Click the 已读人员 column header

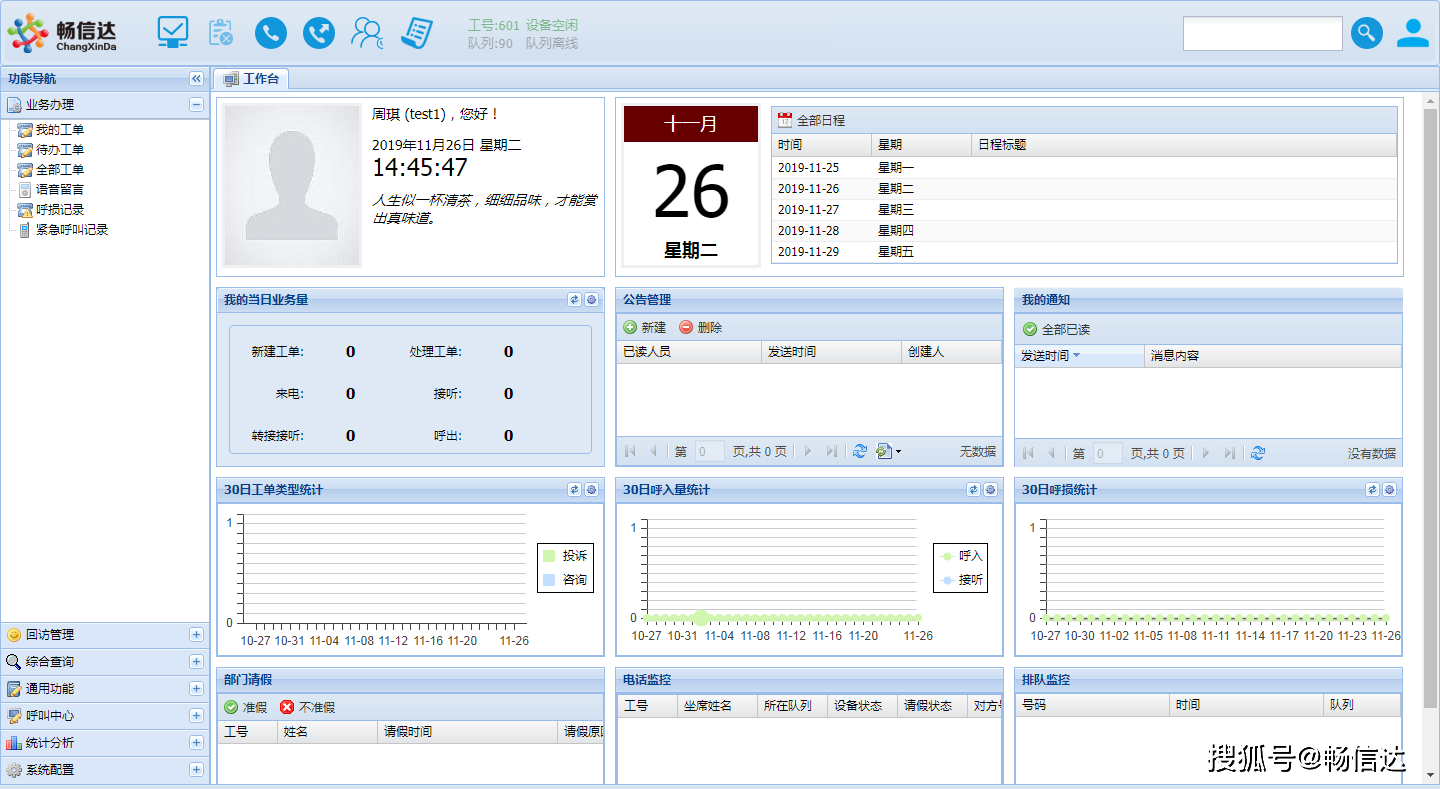tap(689, 352)
